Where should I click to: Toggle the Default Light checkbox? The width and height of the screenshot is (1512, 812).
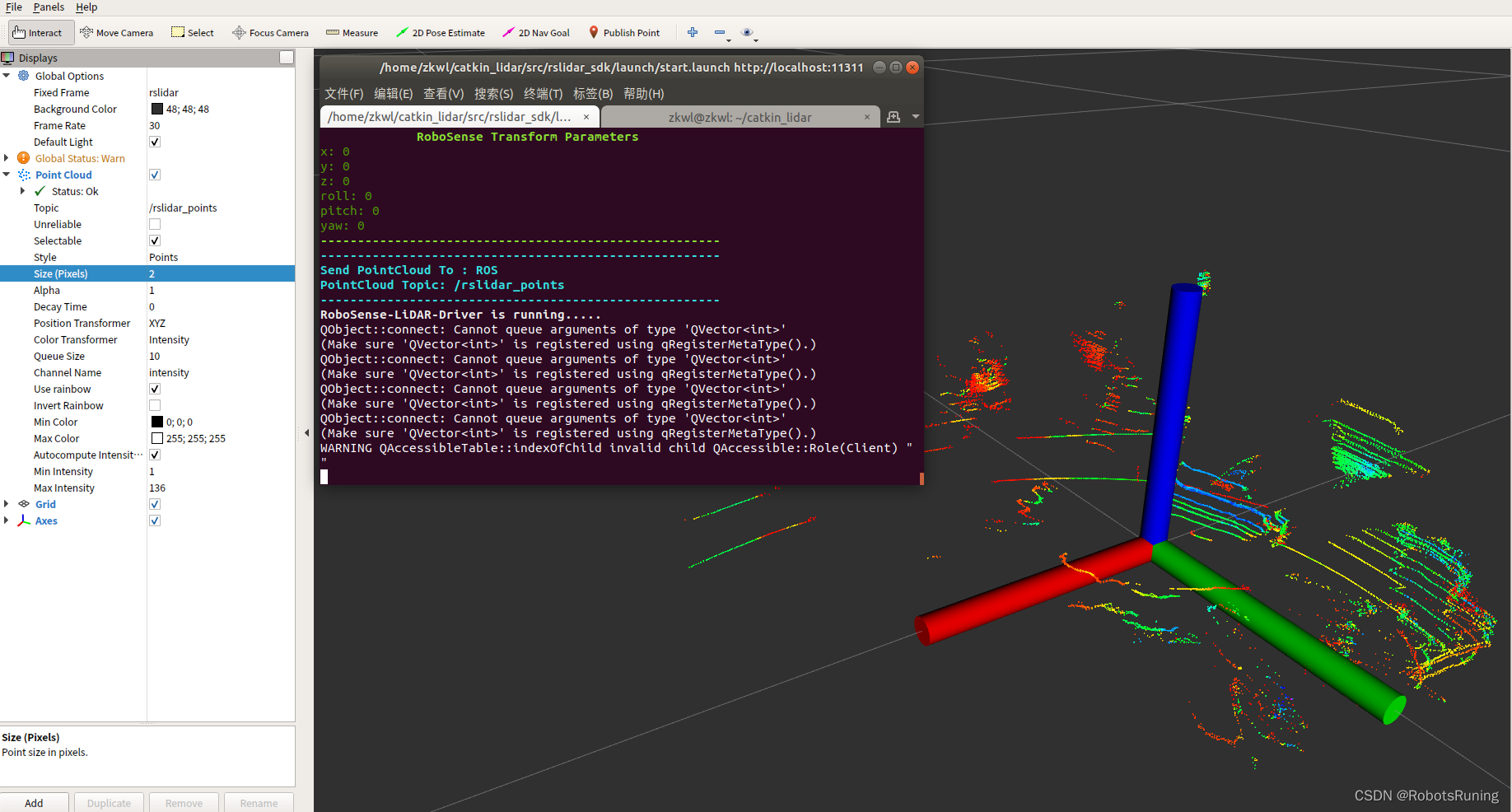pos(155,142)
